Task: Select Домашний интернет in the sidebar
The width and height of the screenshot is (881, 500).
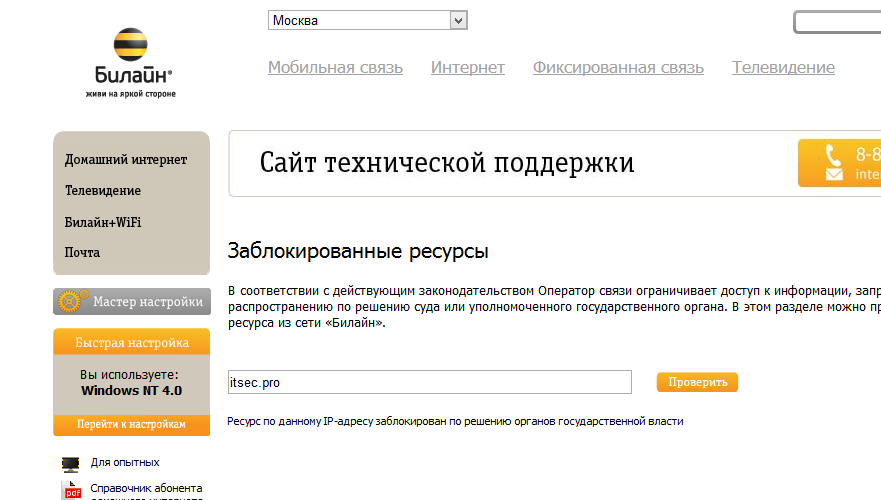Action: (x=126, y=160)
